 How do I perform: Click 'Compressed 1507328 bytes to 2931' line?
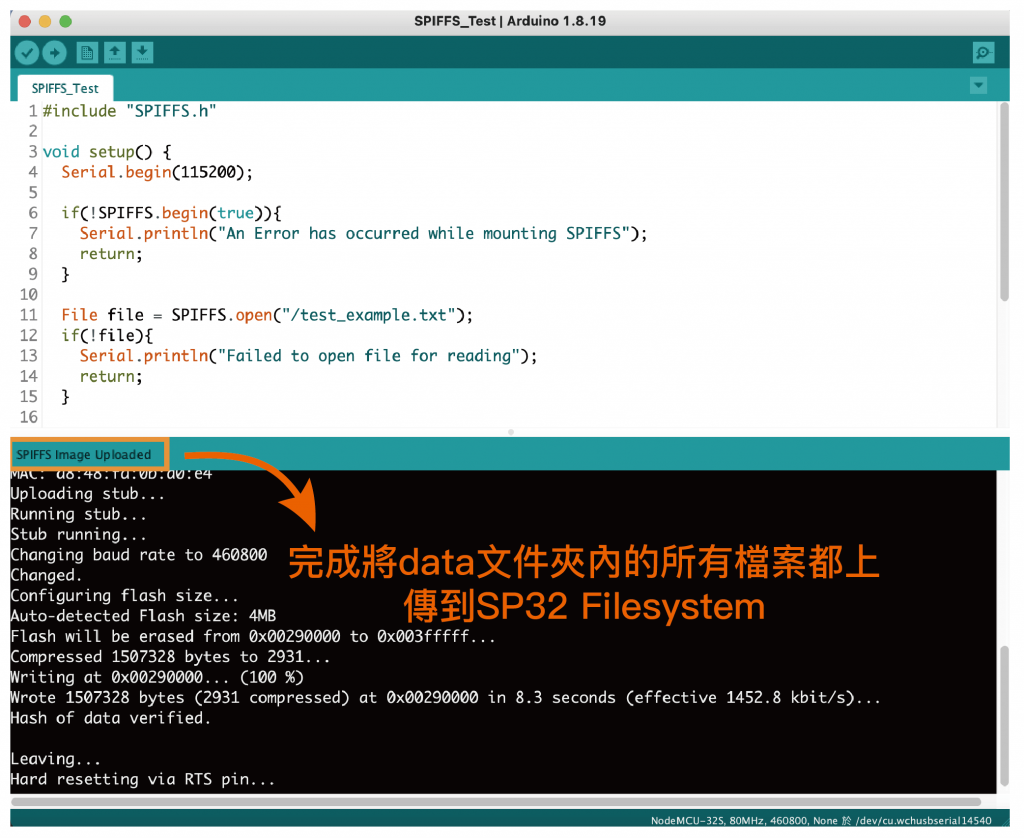[170, 657]
